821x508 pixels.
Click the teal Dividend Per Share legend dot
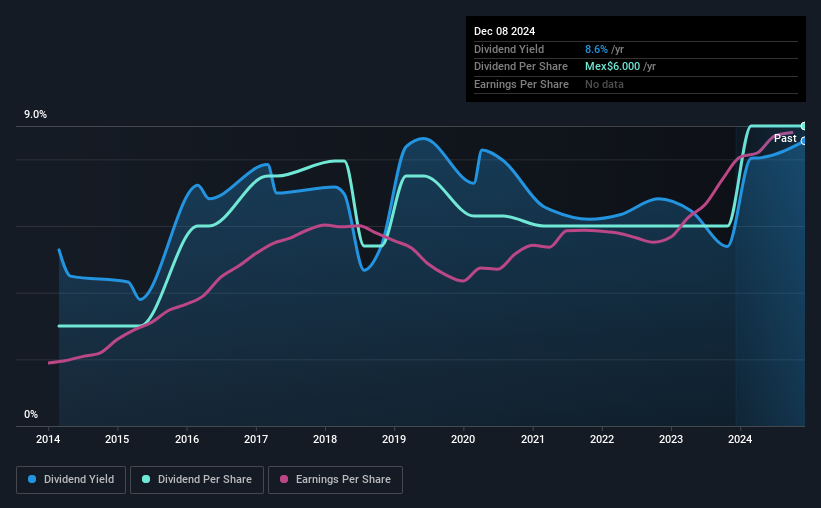pos(146,479)
